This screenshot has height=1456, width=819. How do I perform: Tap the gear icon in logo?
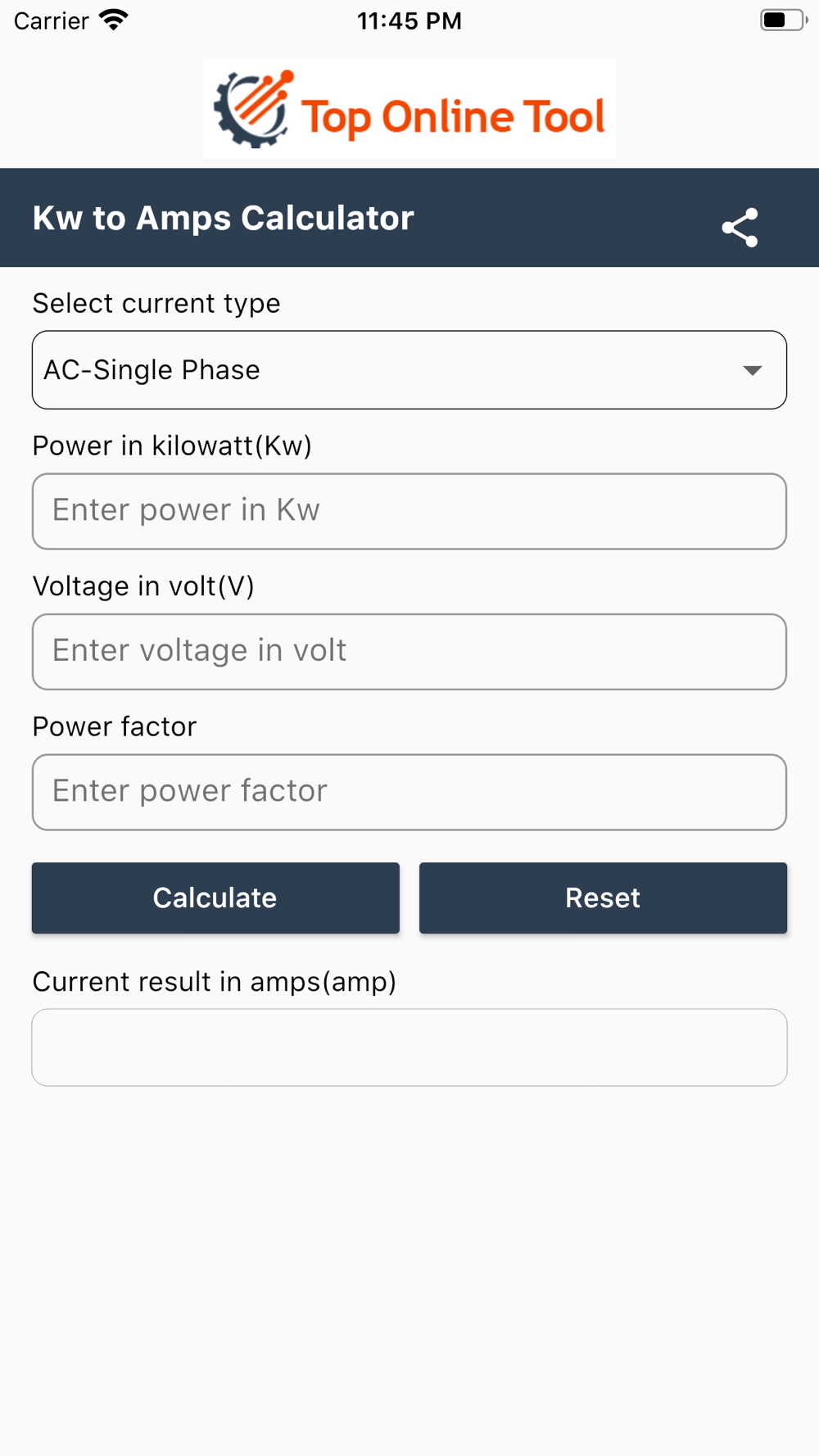coord(253,110)
